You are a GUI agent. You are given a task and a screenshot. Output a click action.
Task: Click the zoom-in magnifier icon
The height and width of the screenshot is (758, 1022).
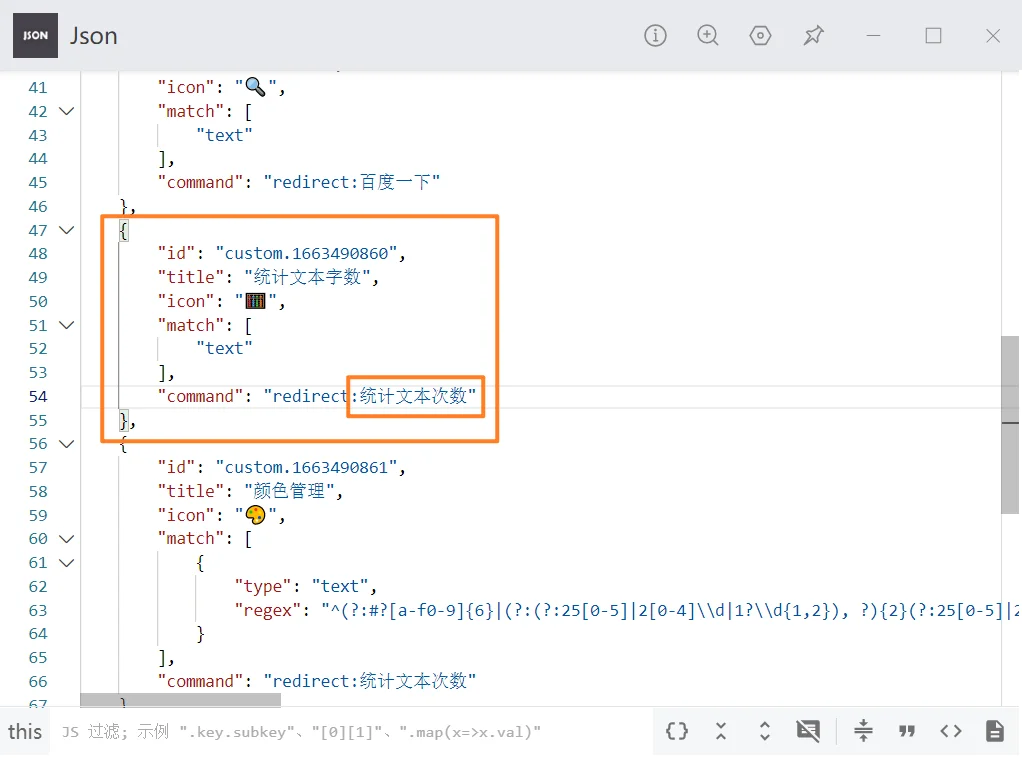pyautogui.click(x=708, y=36)
